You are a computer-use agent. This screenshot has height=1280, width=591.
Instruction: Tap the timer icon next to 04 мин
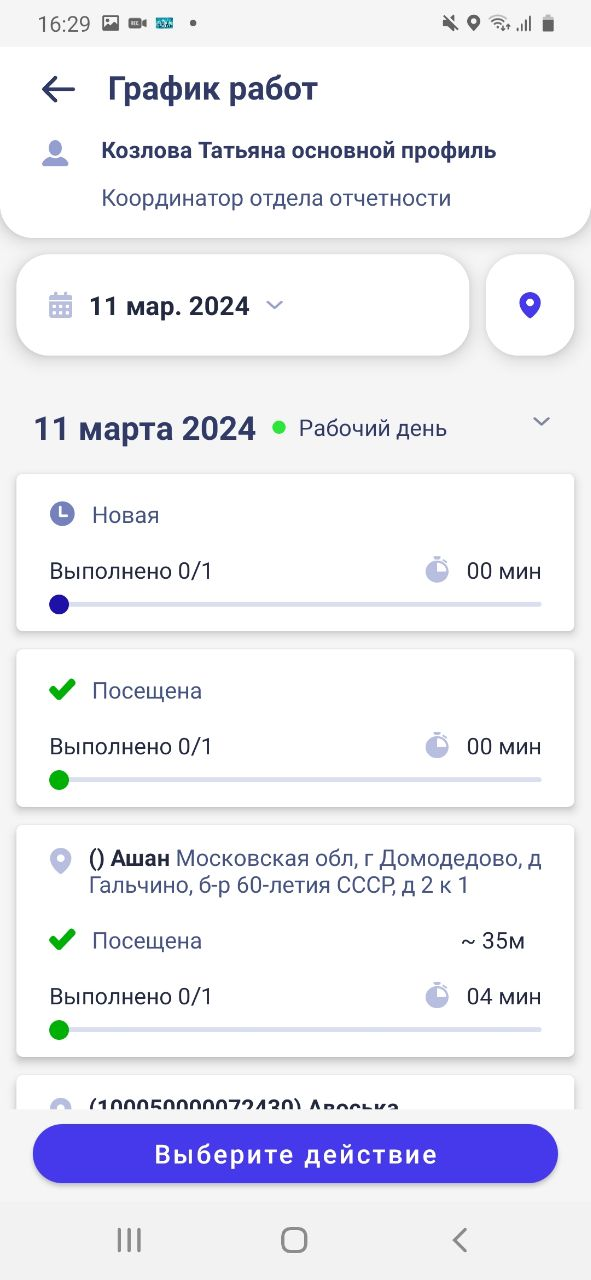[x=437, y=996]
